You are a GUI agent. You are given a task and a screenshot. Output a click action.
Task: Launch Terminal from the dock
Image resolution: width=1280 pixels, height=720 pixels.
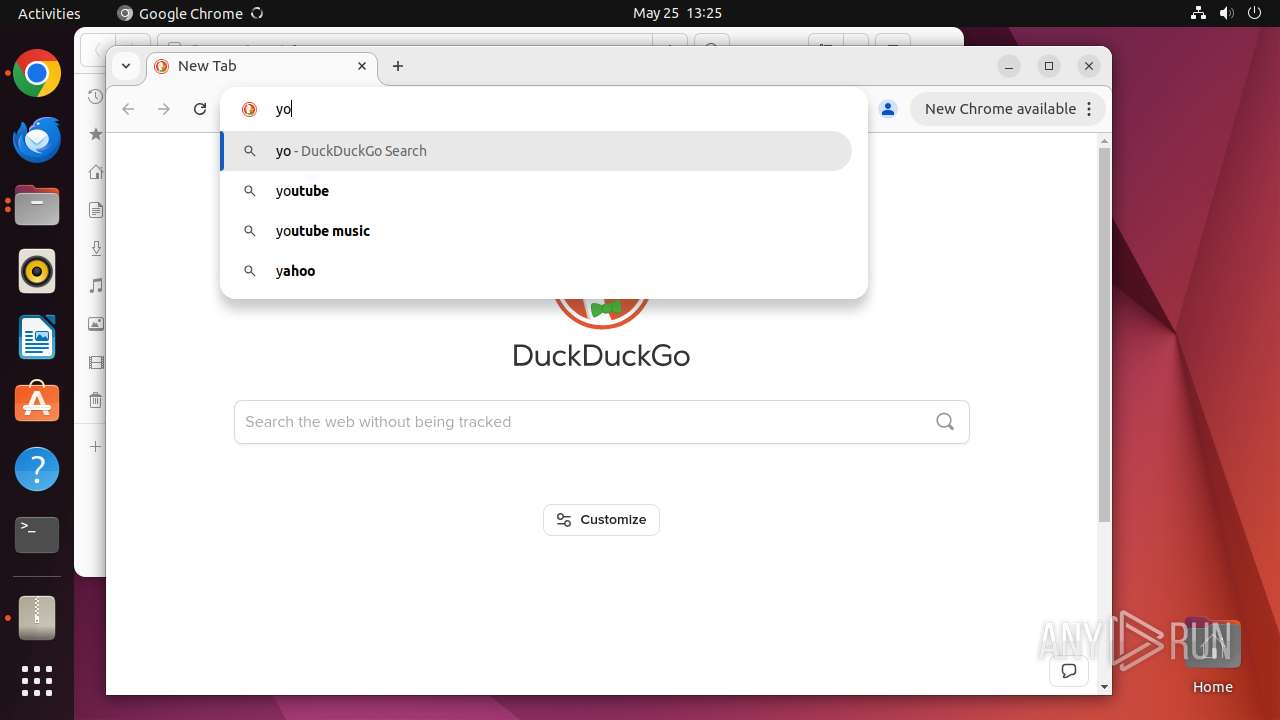pos(37,535)
